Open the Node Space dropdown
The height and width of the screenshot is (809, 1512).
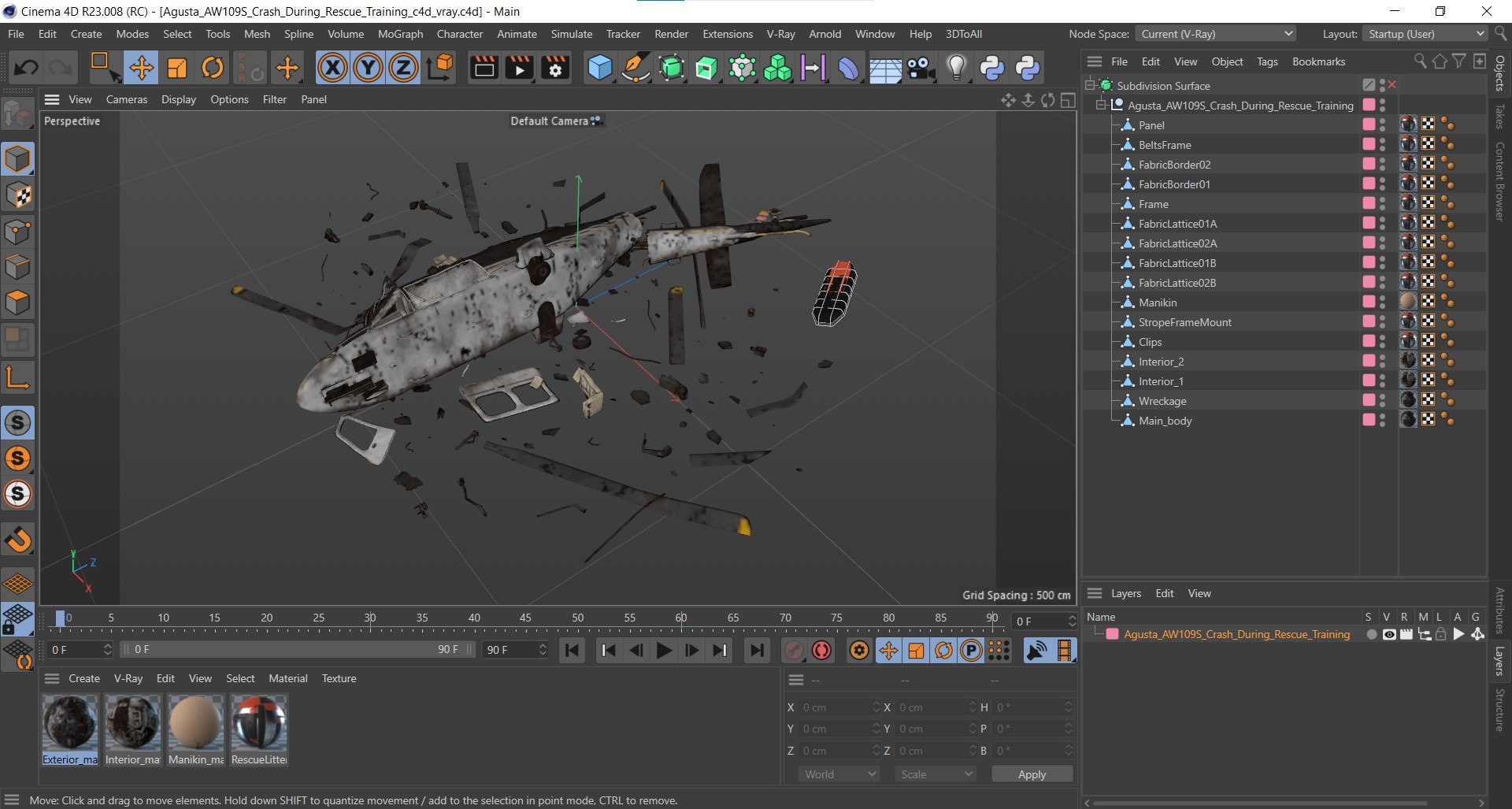pos(1216,34)
